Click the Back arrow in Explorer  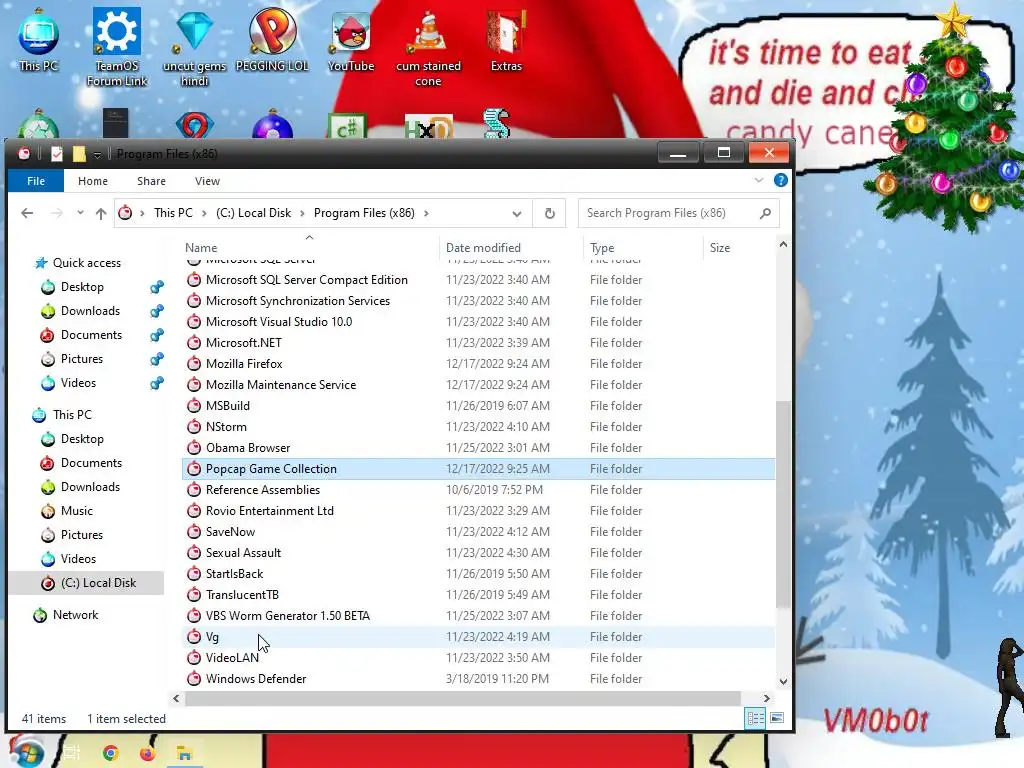click(27, 213)
